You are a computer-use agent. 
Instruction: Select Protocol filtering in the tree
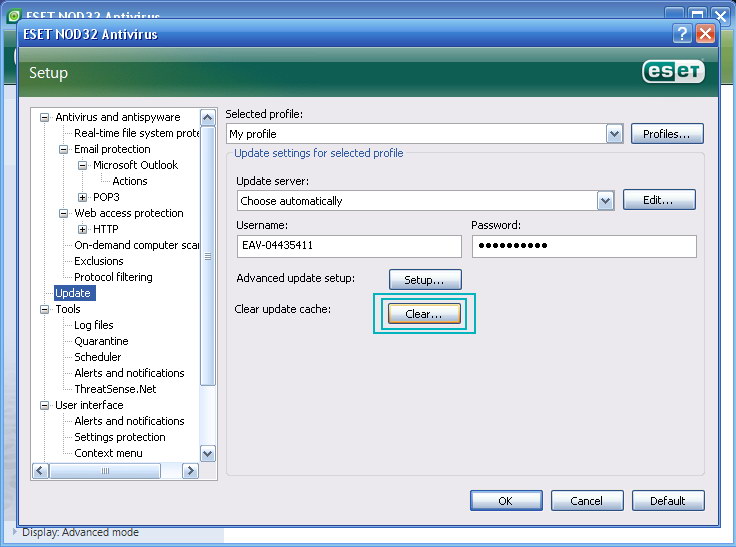click(x=113, y=277)
